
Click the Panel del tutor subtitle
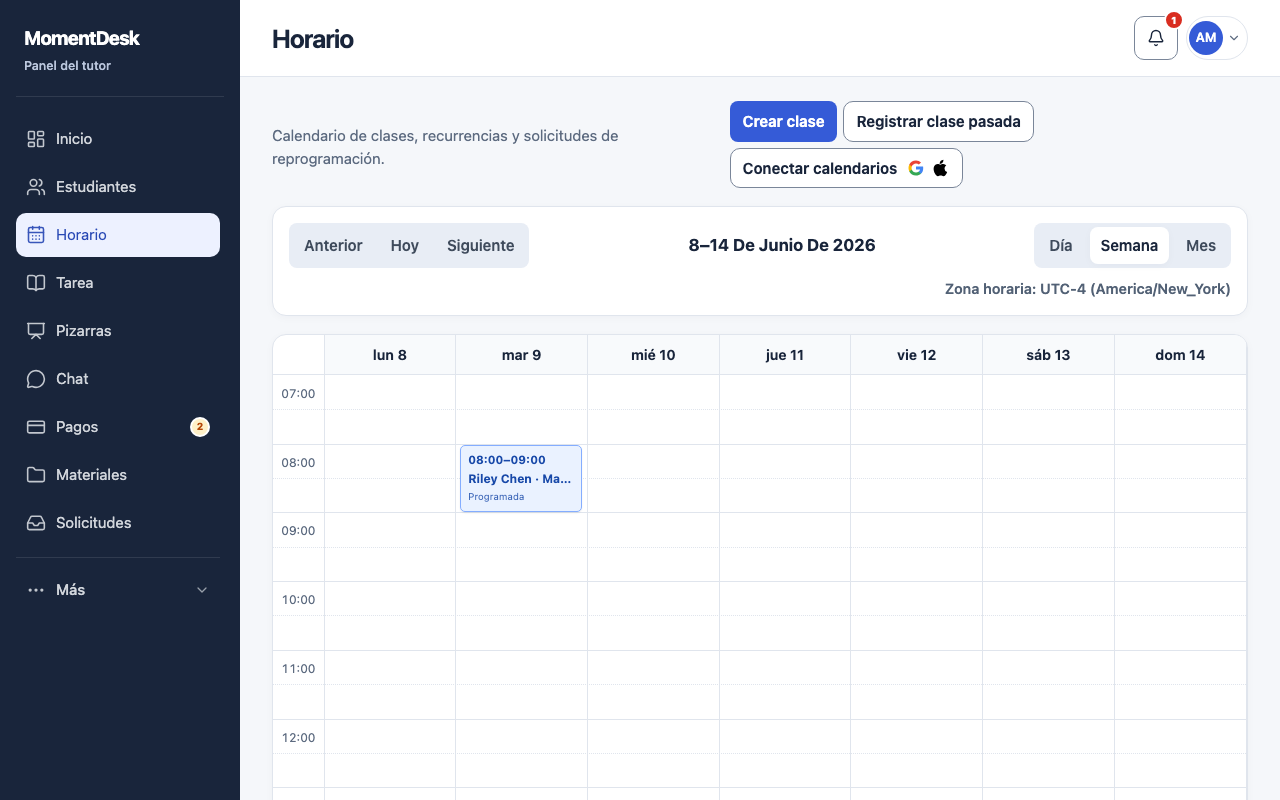[68, 66]
